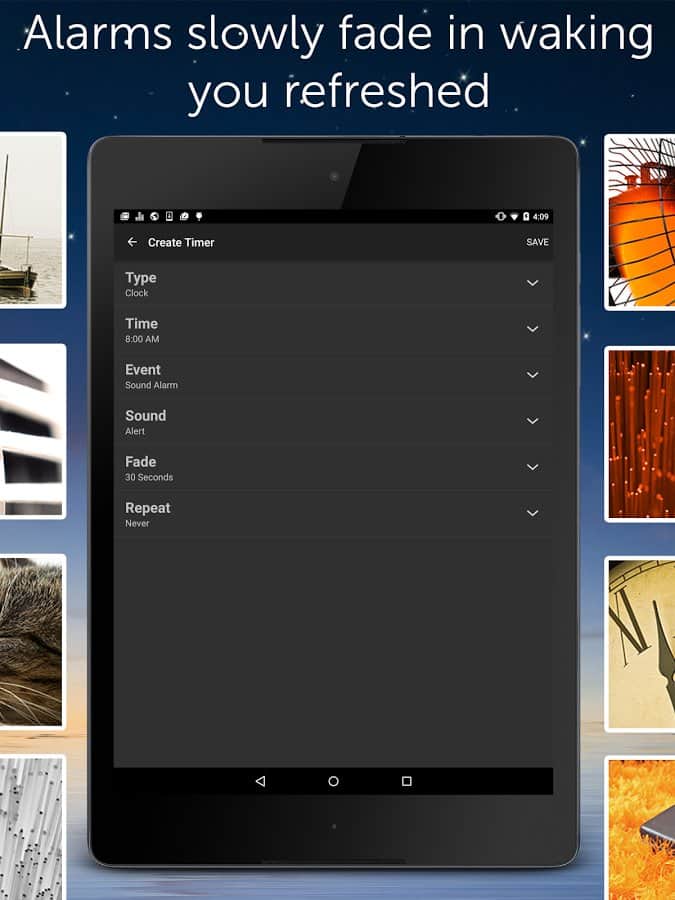This screenshot has height=900, width=675.
Task: Expand the Fade duration chevron
Action: pos(532,467)
